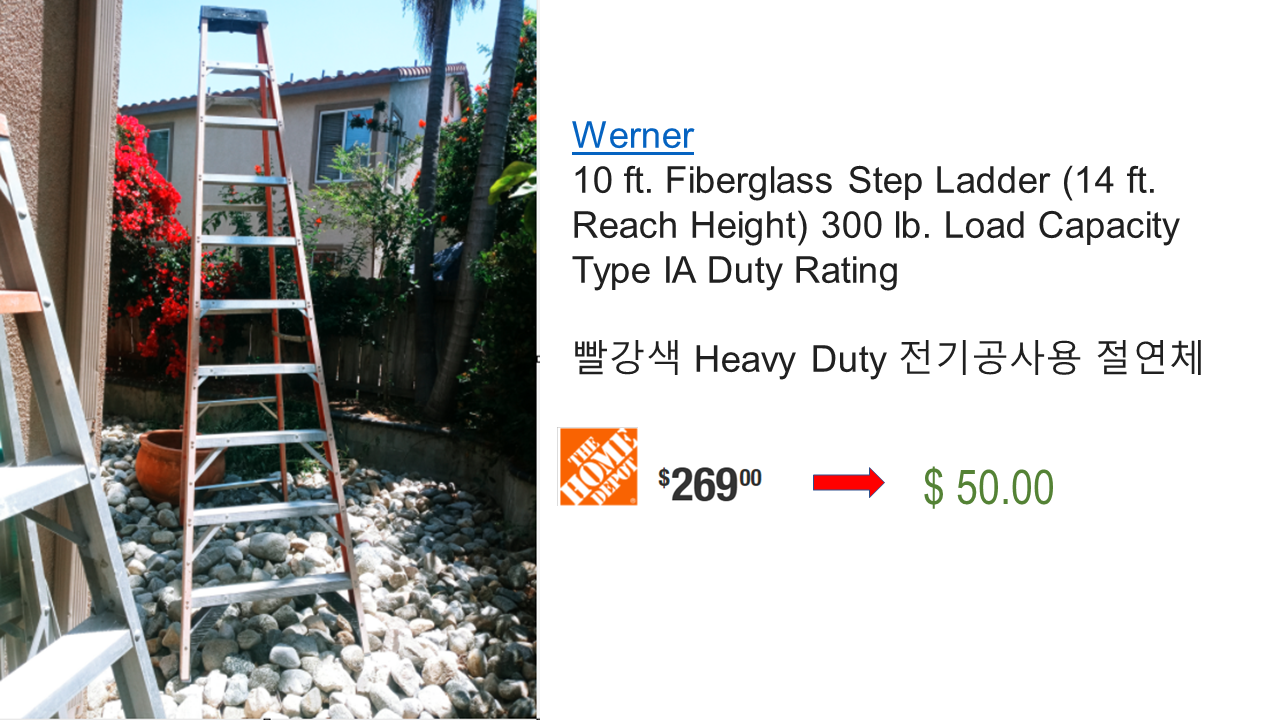Click the "Reach Height) 300 lb. Load Capacity" line

(876, 226)
